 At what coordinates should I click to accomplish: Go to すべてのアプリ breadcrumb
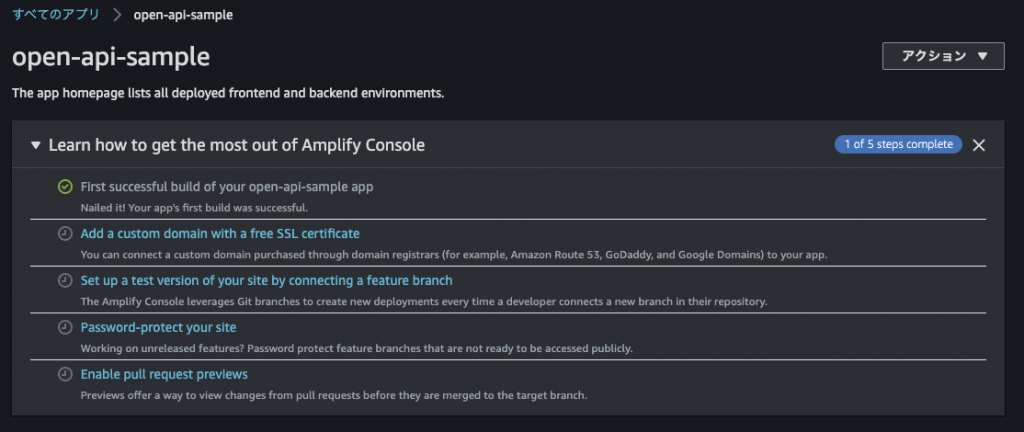(56, 14)
